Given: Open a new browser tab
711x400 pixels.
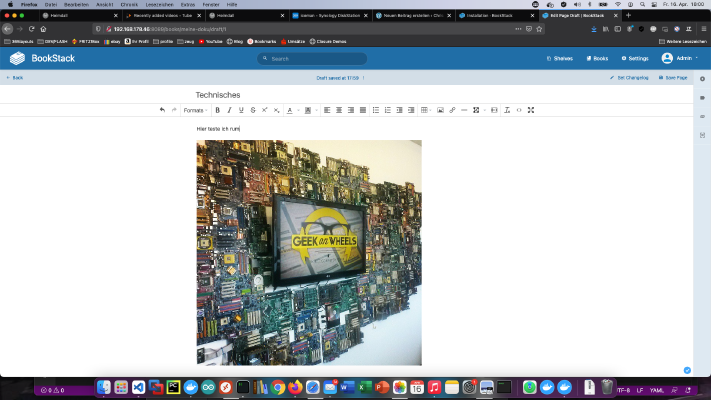Looking at the screenshot, I should (x=628, y=15).
